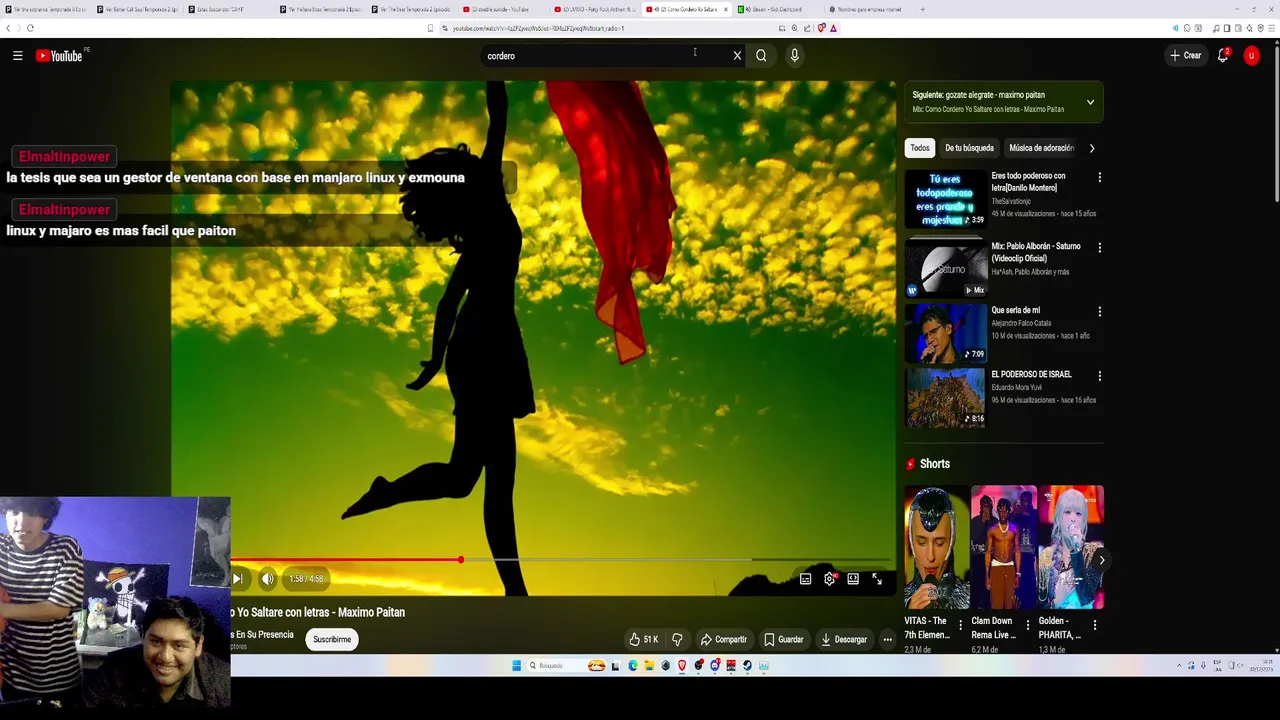Image resolution: width=1280 pixels, height=720 pixels.
Task: Select the Todos filter chip
Action: click(919, 148)
